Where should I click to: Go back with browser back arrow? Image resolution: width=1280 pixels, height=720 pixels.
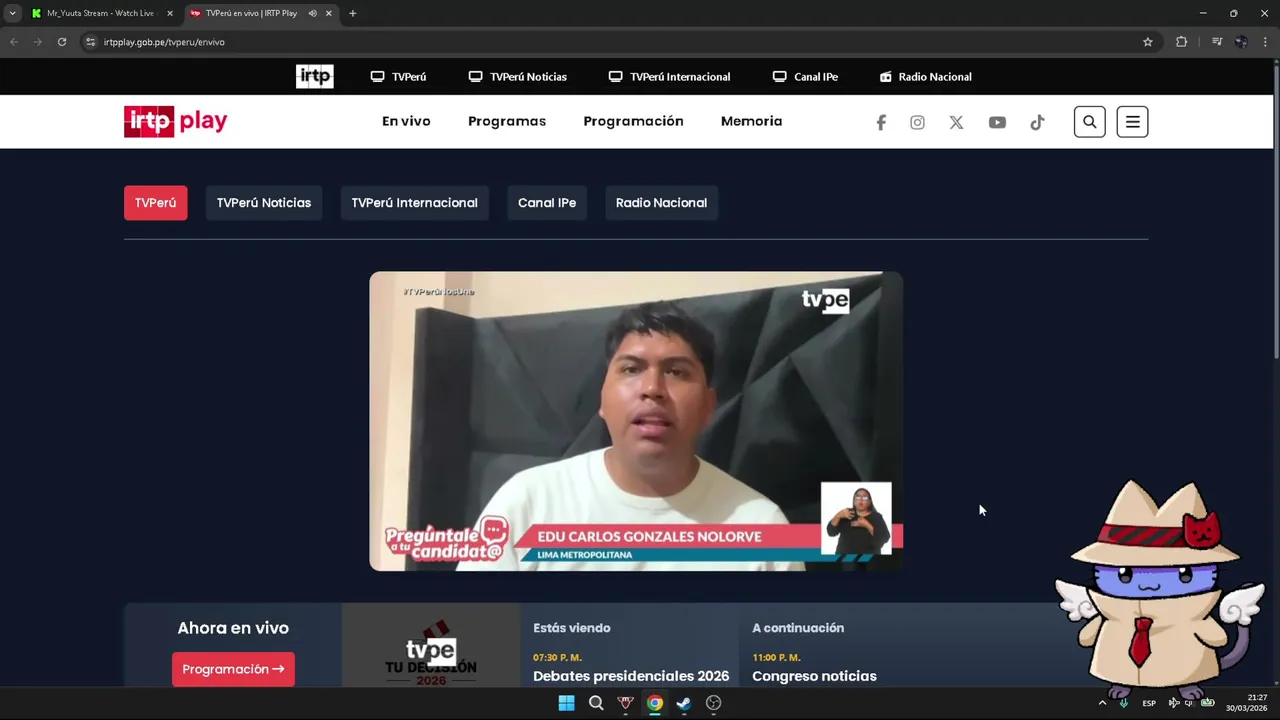14,42
